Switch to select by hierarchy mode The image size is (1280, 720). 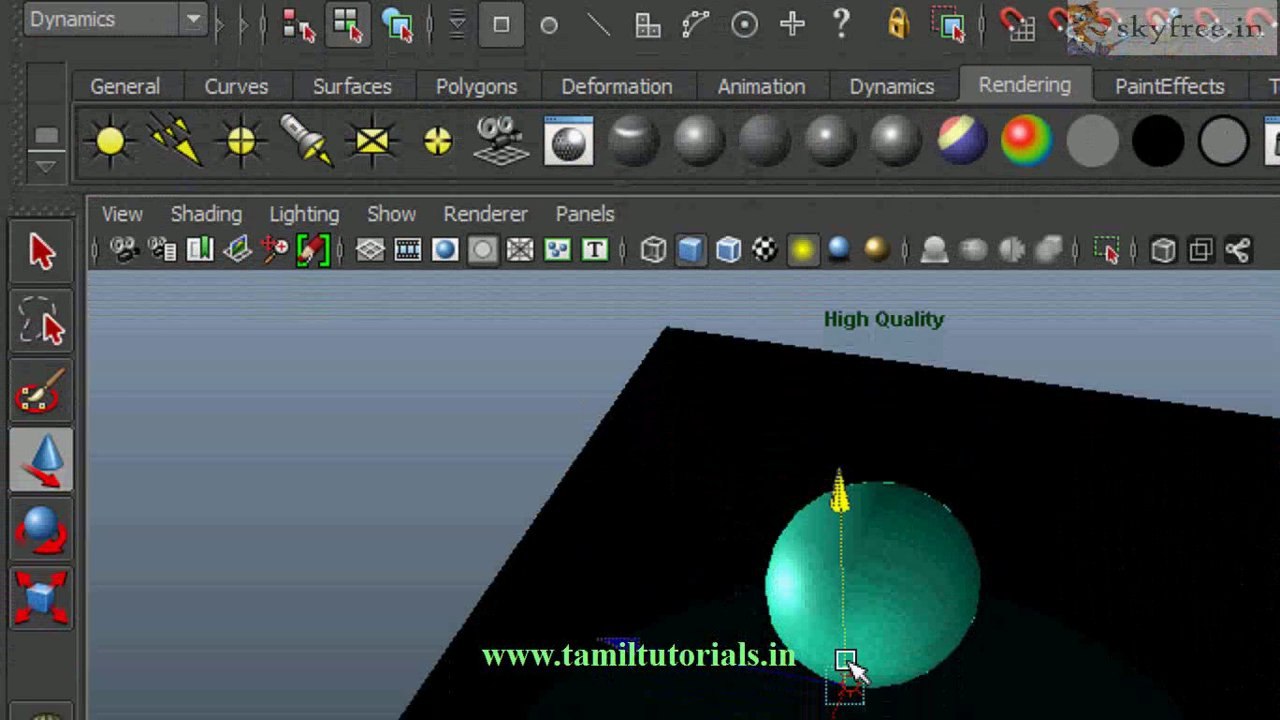click(298, 25)
